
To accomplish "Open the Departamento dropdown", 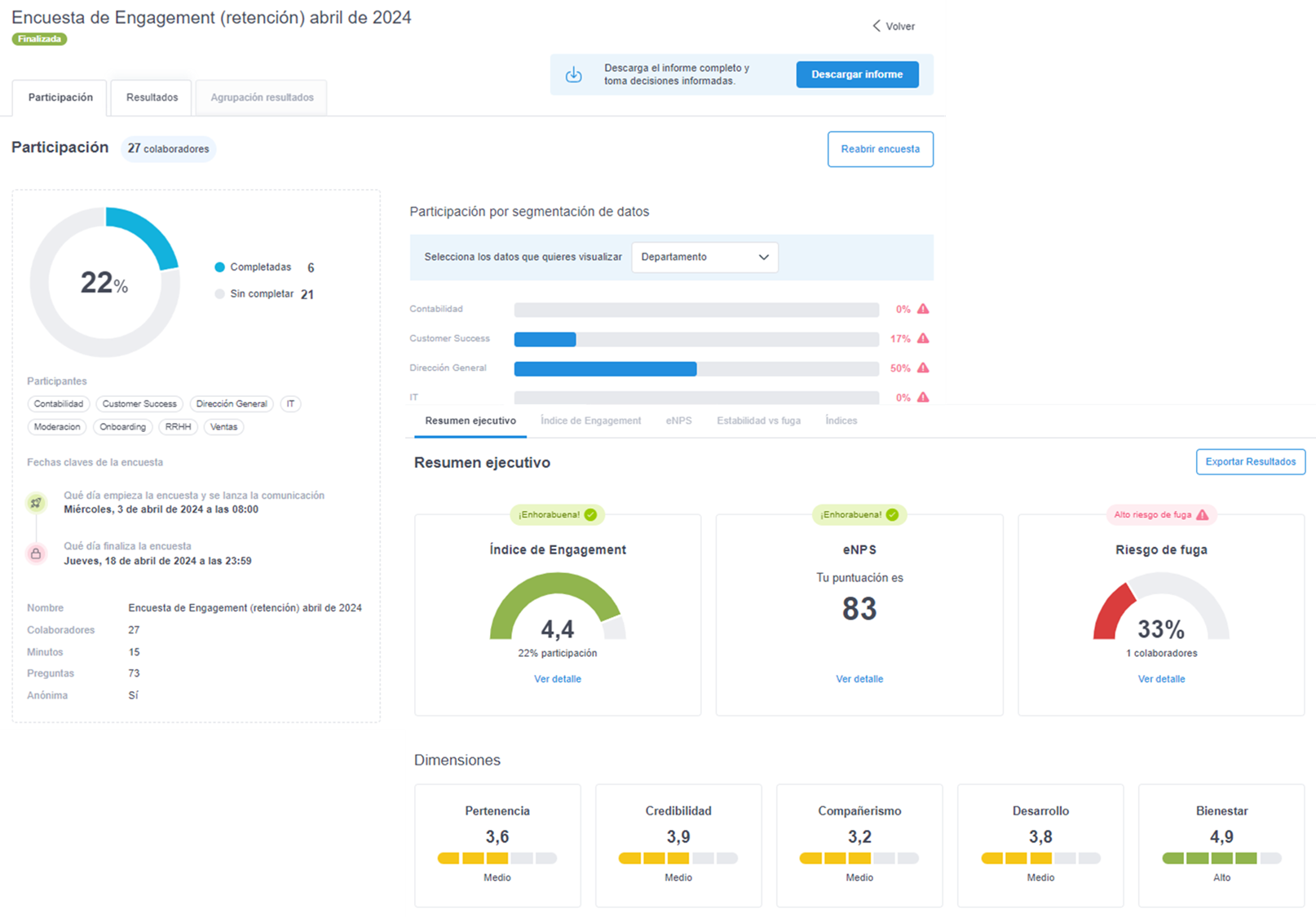I will 704,257.
